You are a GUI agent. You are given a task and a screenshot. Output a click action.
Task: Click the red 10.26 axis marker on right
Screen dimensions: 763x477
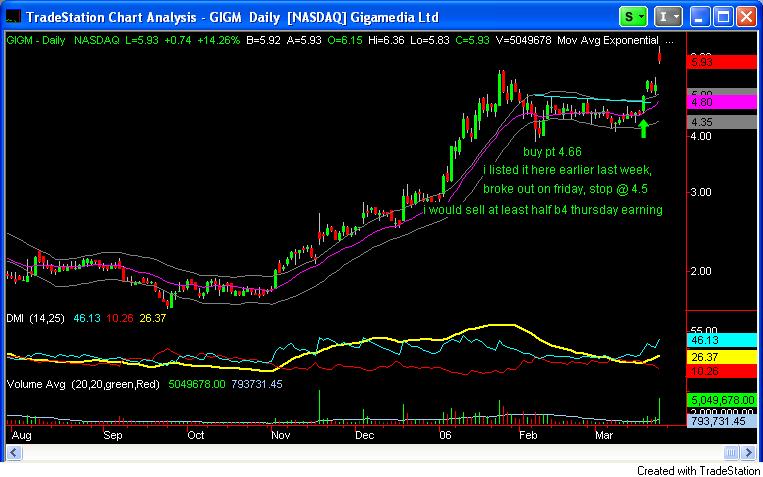tap(721, 371)
